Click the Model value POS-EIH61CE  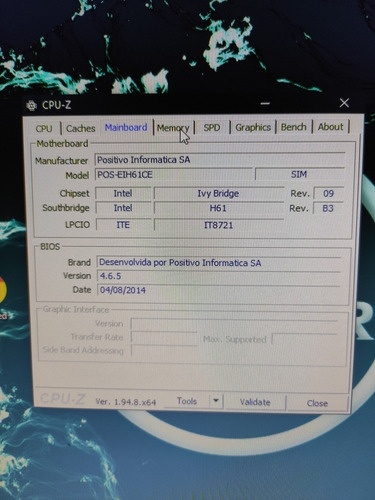click(x=174, y=175)
